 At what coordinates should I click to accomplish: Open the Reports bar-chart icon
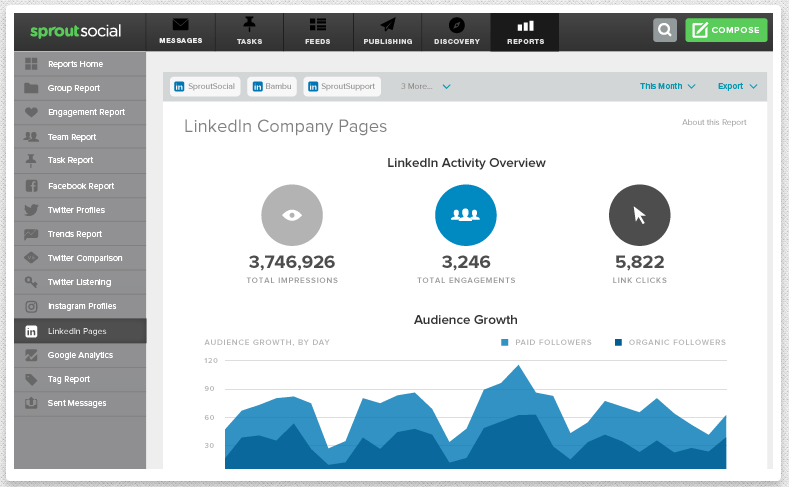525,26
